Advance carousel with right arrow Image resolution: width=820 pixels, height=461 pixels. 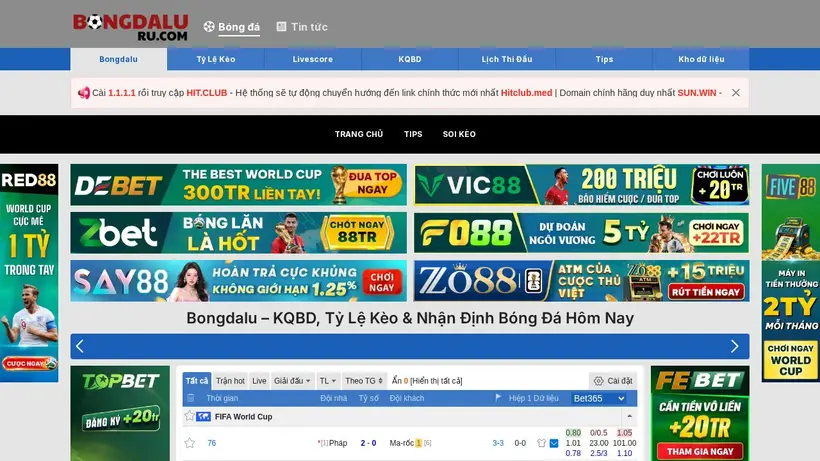pyautogui.click(x=735, y=346)
